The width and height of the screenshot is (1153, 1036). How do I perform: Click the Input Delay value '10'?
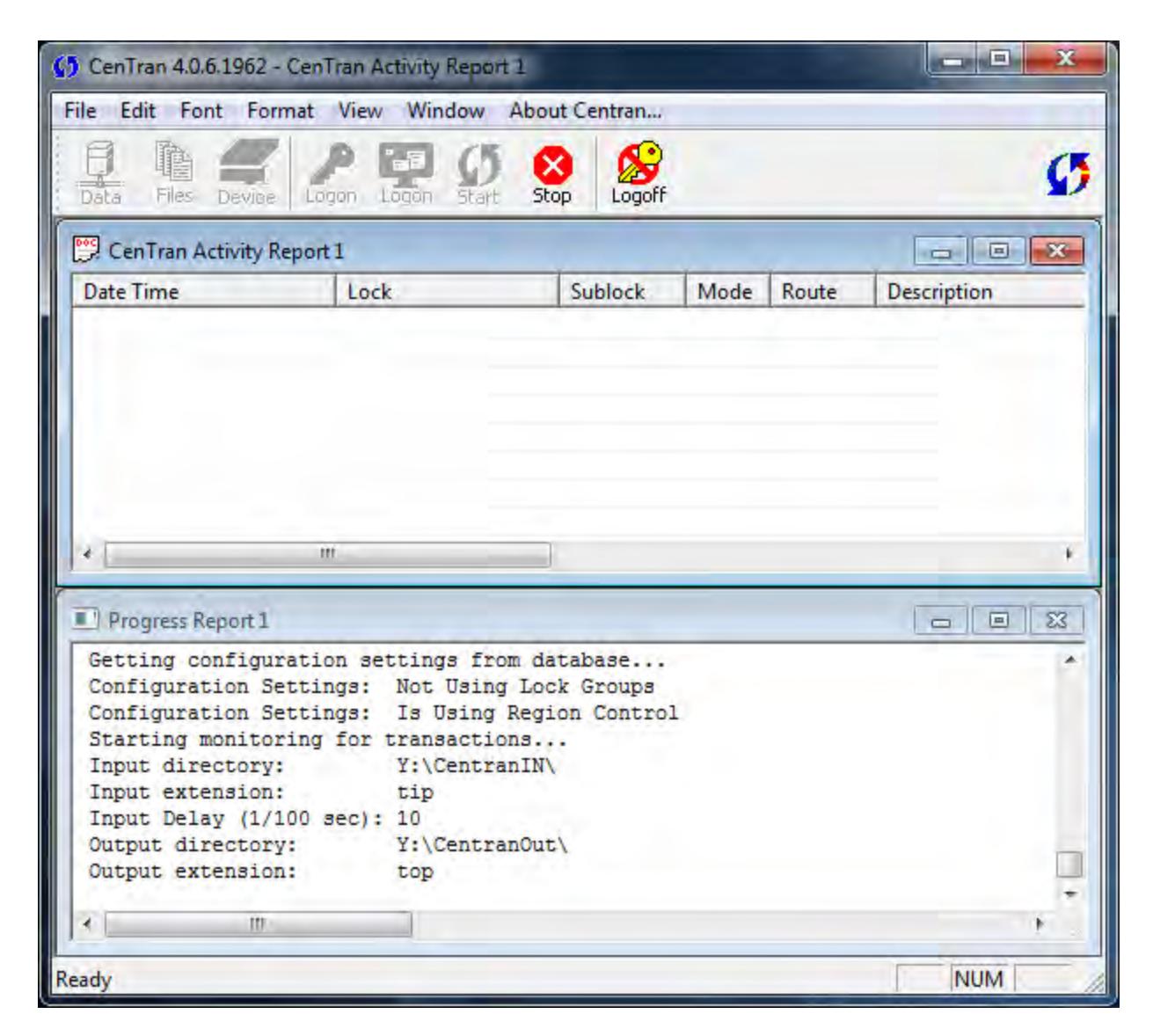pyautogui.click(x=408, y=818)
